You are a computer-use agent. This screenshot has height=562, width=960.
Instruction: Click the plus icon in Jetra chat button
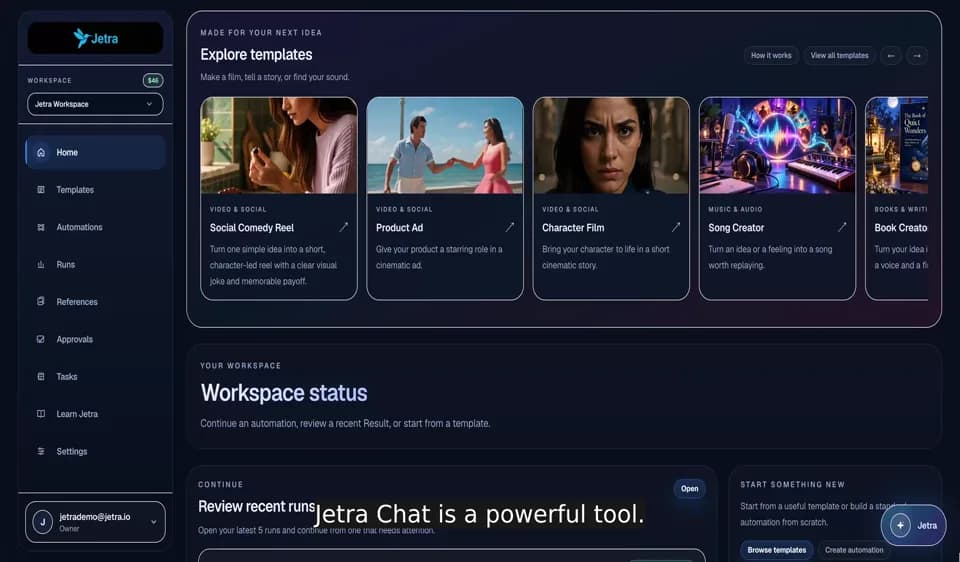tap(900, 525)
